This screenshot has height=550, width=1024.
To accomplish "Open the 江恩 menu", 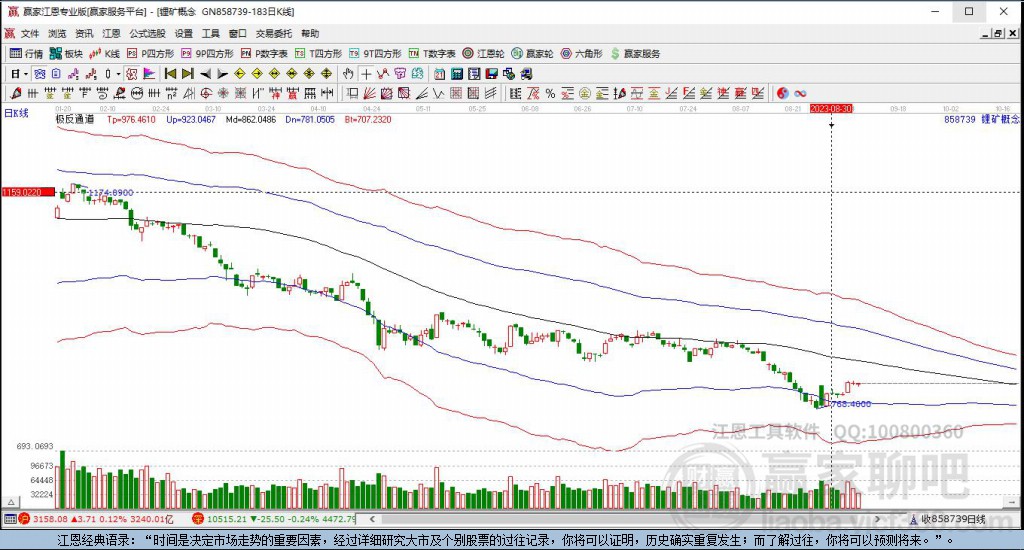I will [111, 33].
